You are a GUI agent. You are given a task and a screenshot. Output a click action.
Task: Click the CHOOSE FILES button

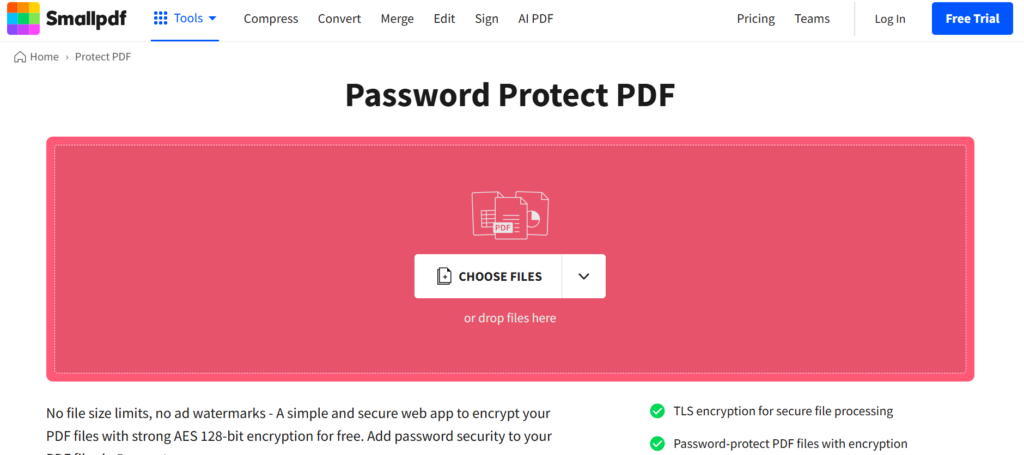click(488, 276)
